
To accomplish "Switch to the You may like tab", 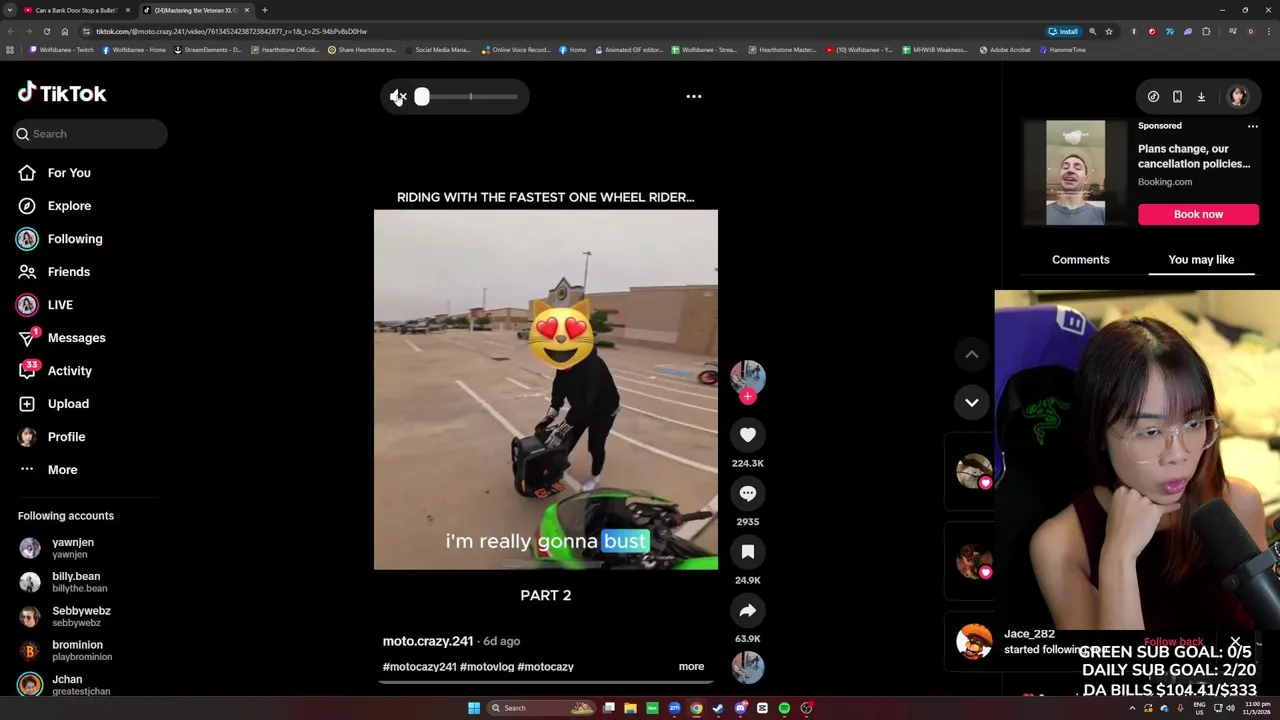I will 1201,260.
